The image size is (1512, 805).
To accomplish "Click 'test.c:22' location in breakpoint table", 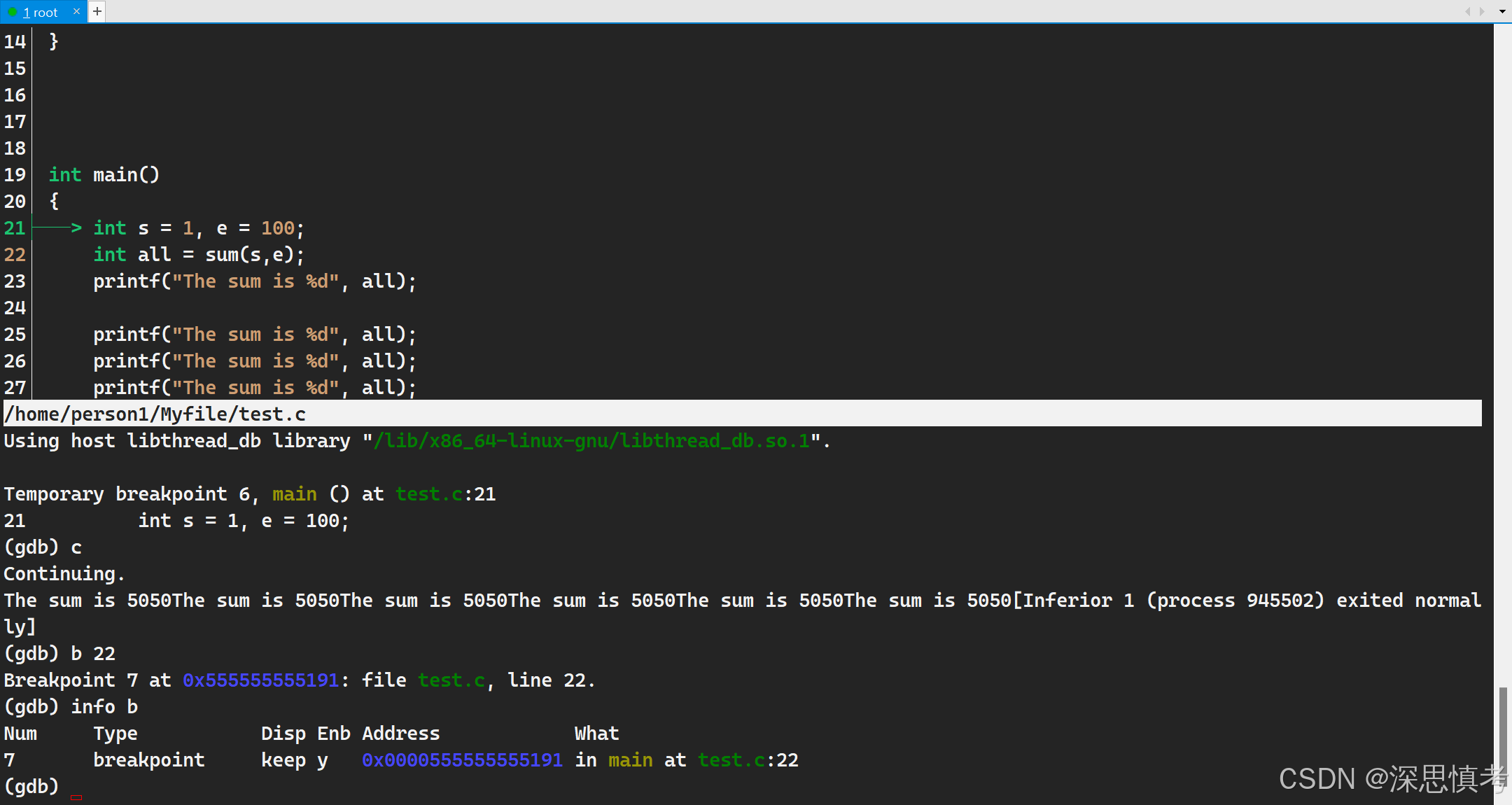I will click(748, 759).
